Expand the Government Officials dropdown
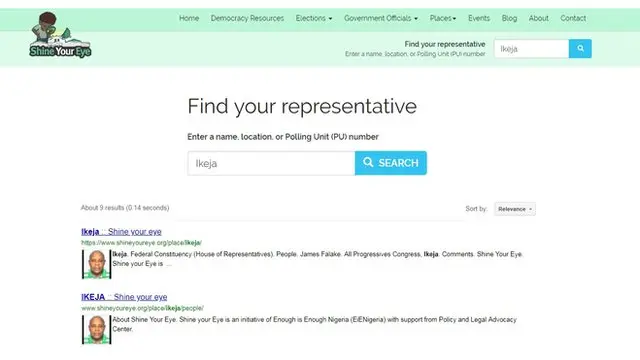 [381, 18]
